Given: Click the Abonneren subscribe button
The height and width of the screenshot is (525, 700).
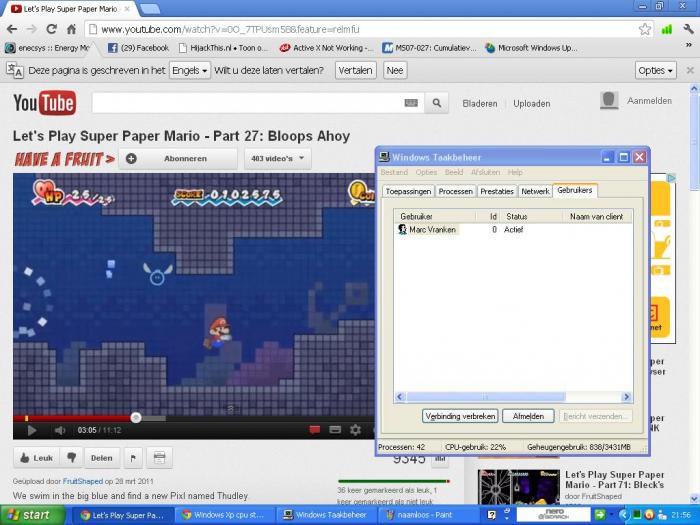Looking at the screenshot, I should click(178, 158).
